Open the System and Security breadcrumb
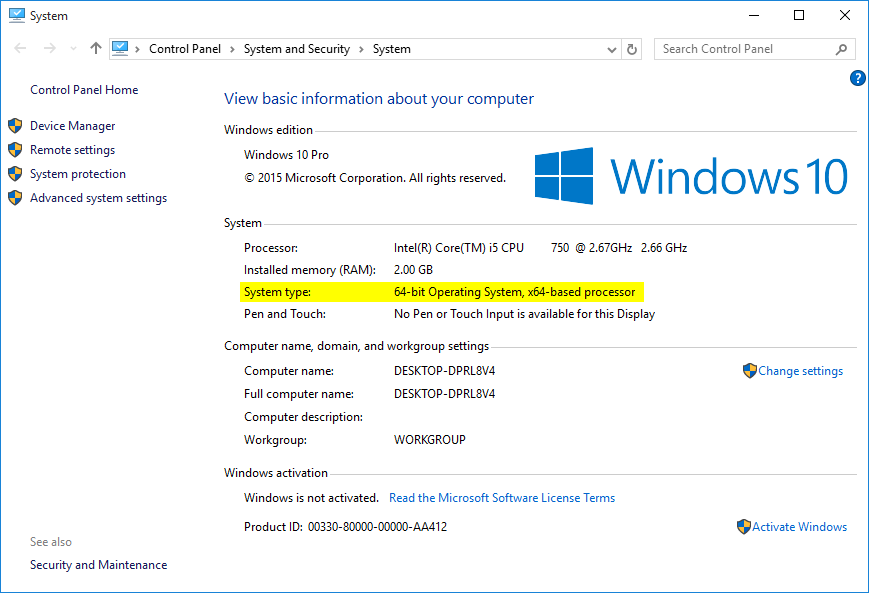The image size is (869, 593). coord(297,49)
